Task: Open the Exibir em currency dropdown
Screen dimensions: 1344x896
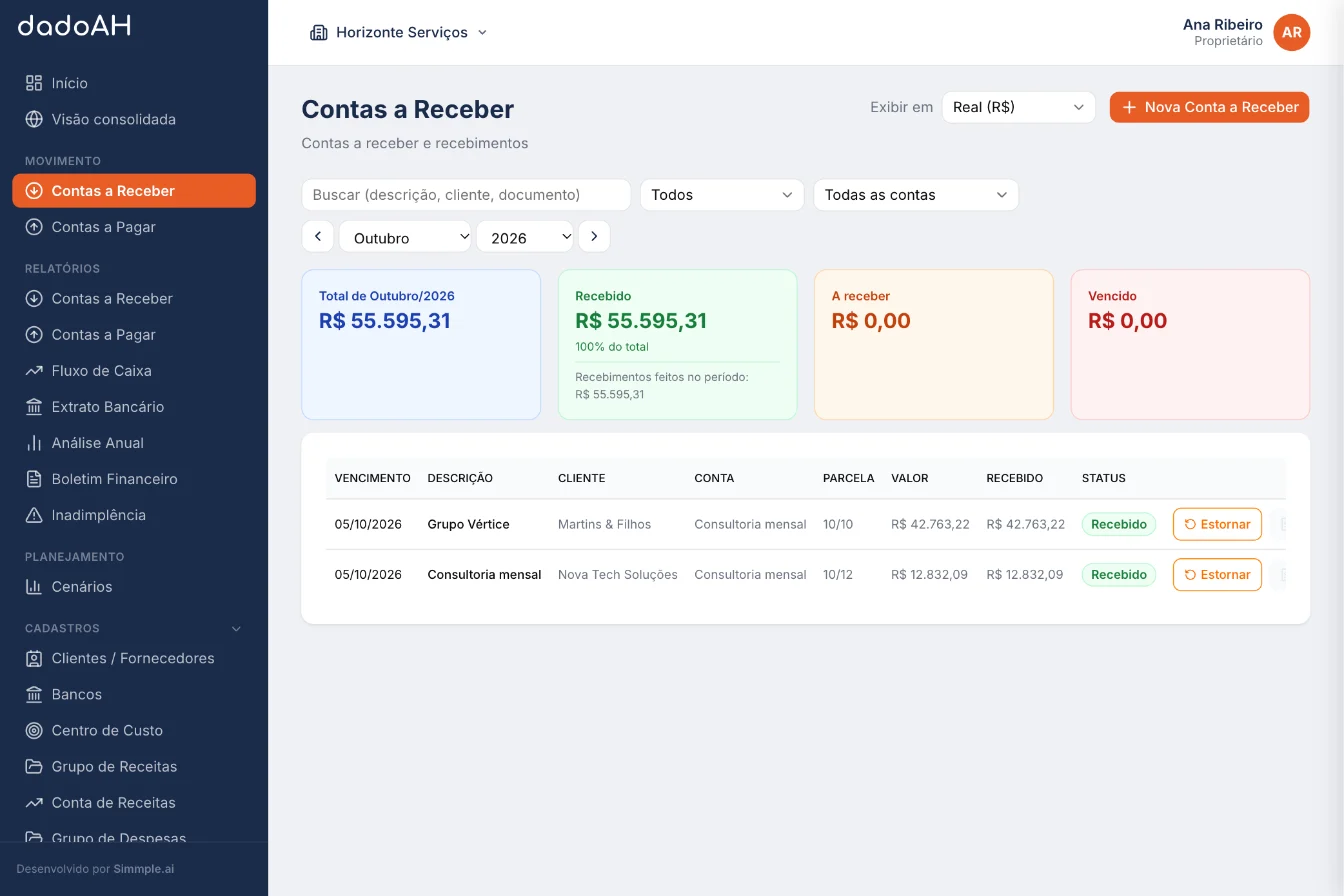Action: (1019, 107)
